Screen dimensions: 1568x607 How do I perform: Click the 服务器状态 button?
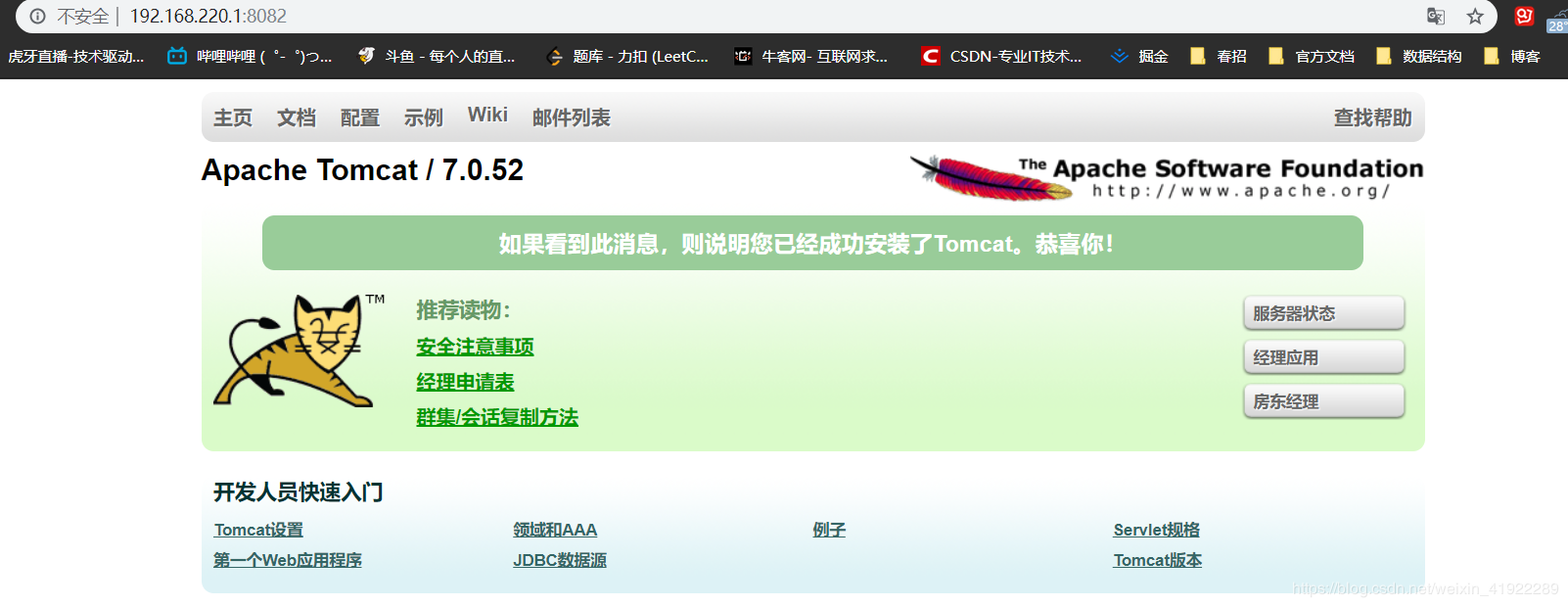(x=1324, y=313)
